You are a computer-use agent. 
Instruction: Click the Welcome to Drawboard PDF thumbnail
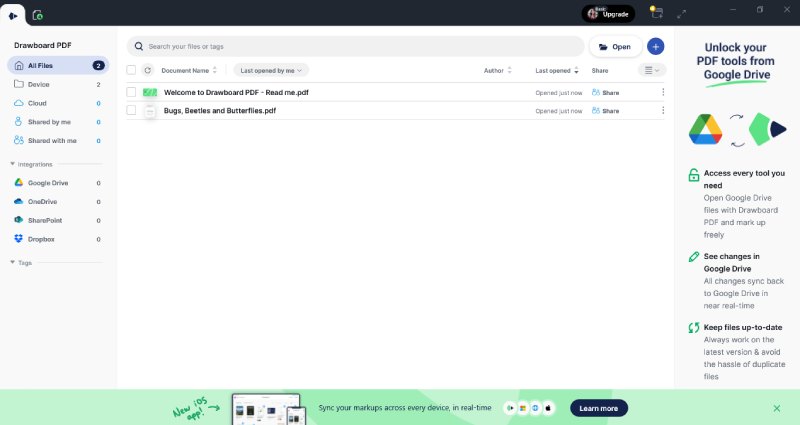[150, 92]
